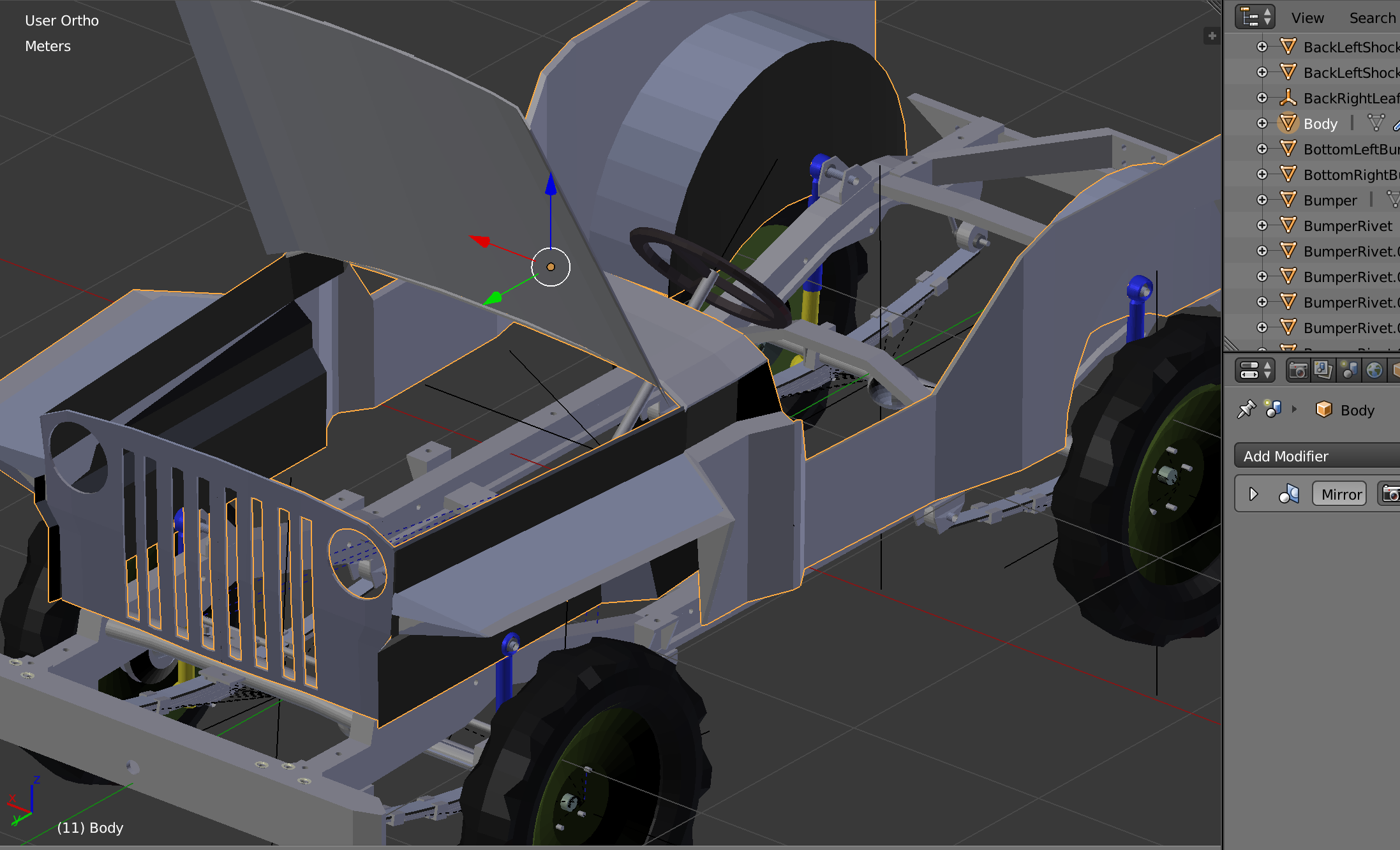Viewport: 1400px width, 850px height.
Task: Click the Body object cube icon
Action: [x=1323, y=410]
